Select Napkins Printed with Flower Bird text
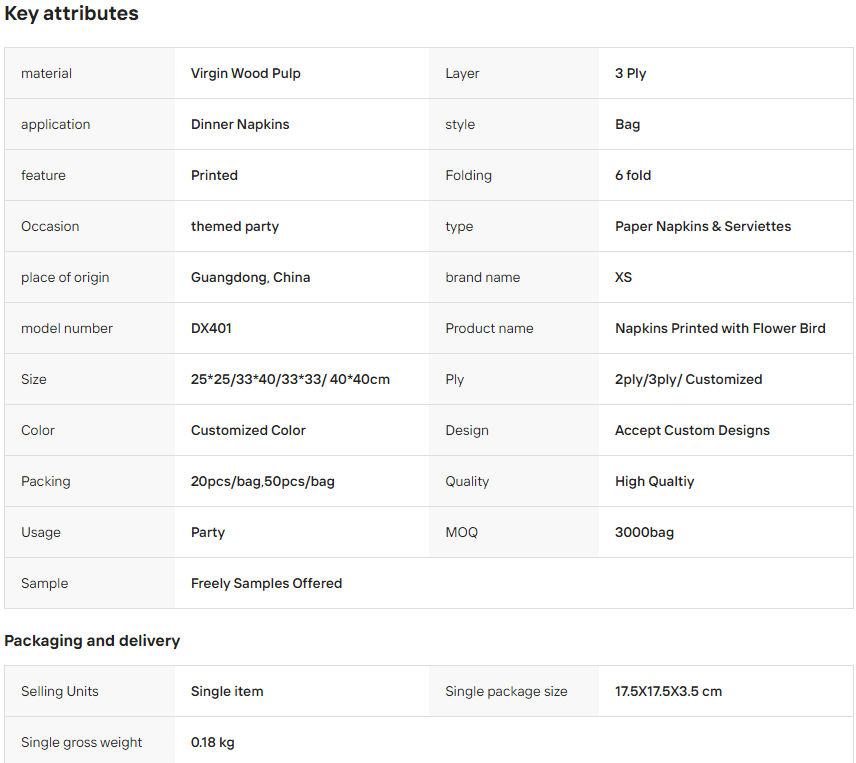 coord(720,328)
